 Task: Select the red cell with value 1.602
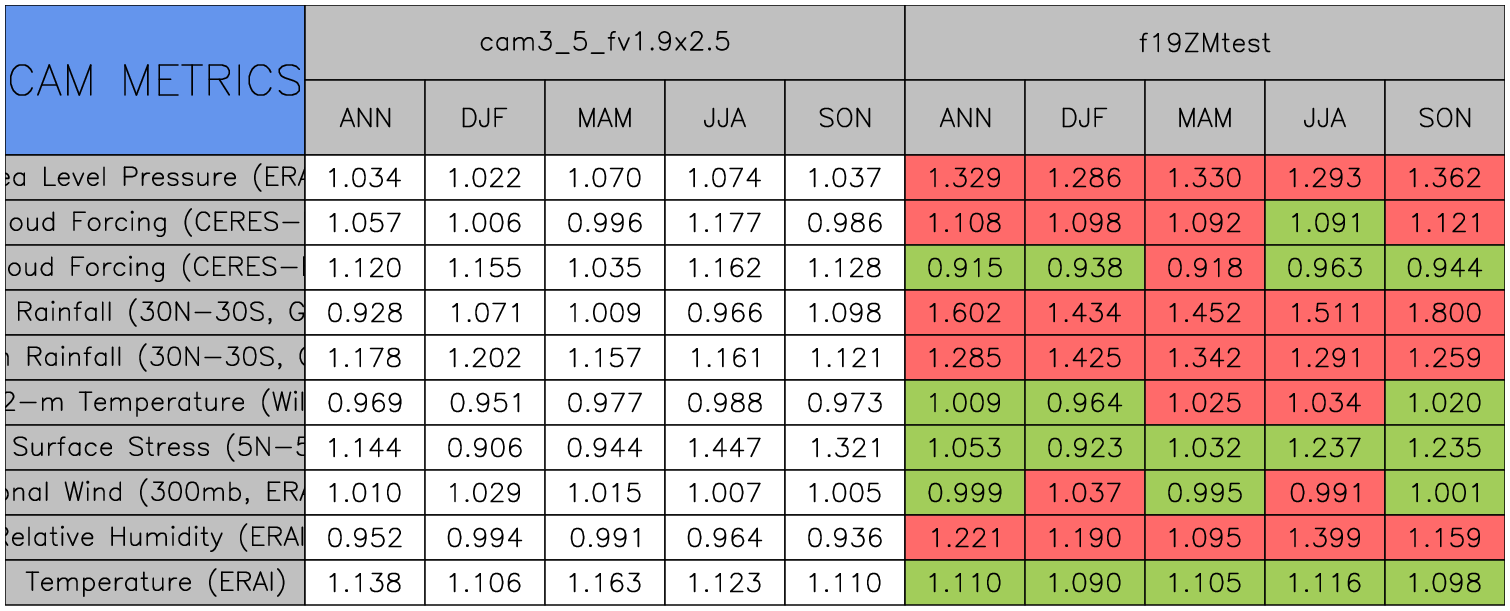point(964,313)
